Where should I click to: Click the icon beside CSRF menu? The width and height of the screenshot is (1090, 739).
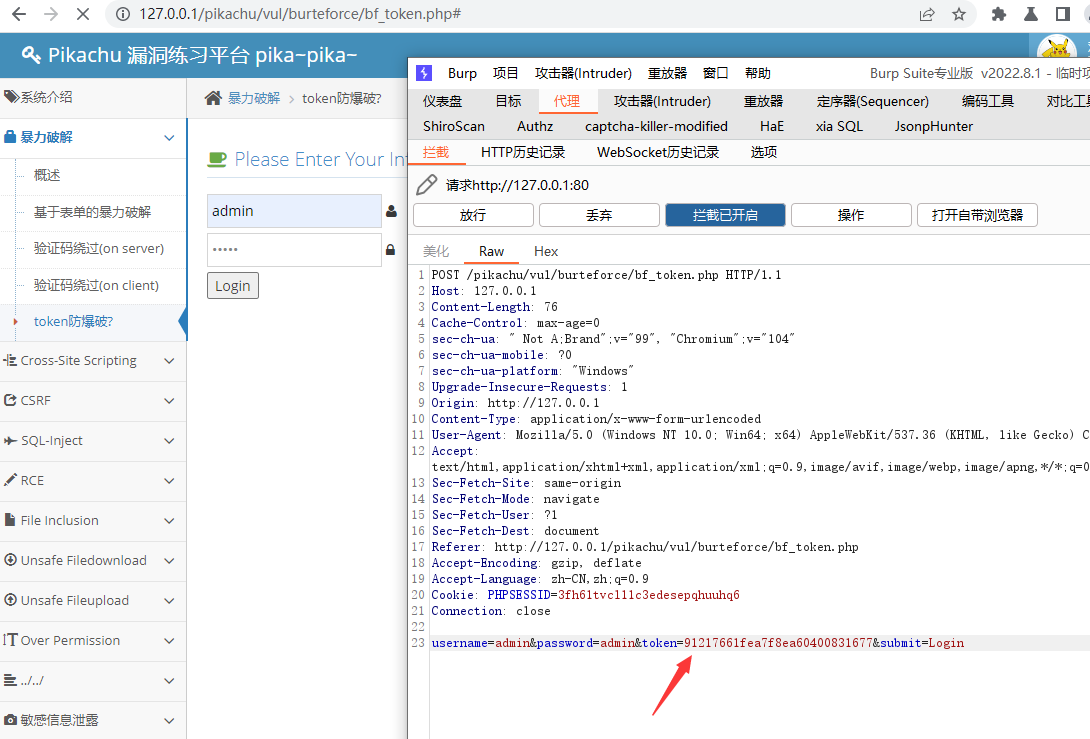tap(10, 400)
